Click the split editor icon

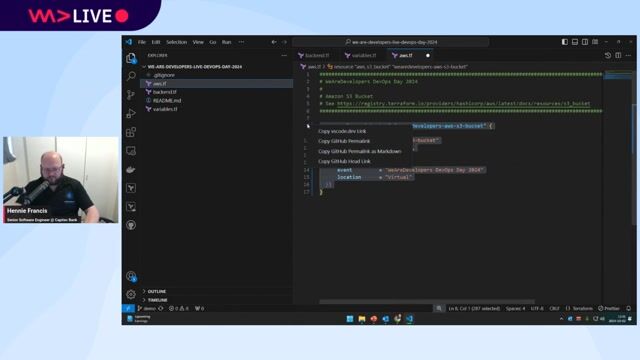[x=618, y=56]
